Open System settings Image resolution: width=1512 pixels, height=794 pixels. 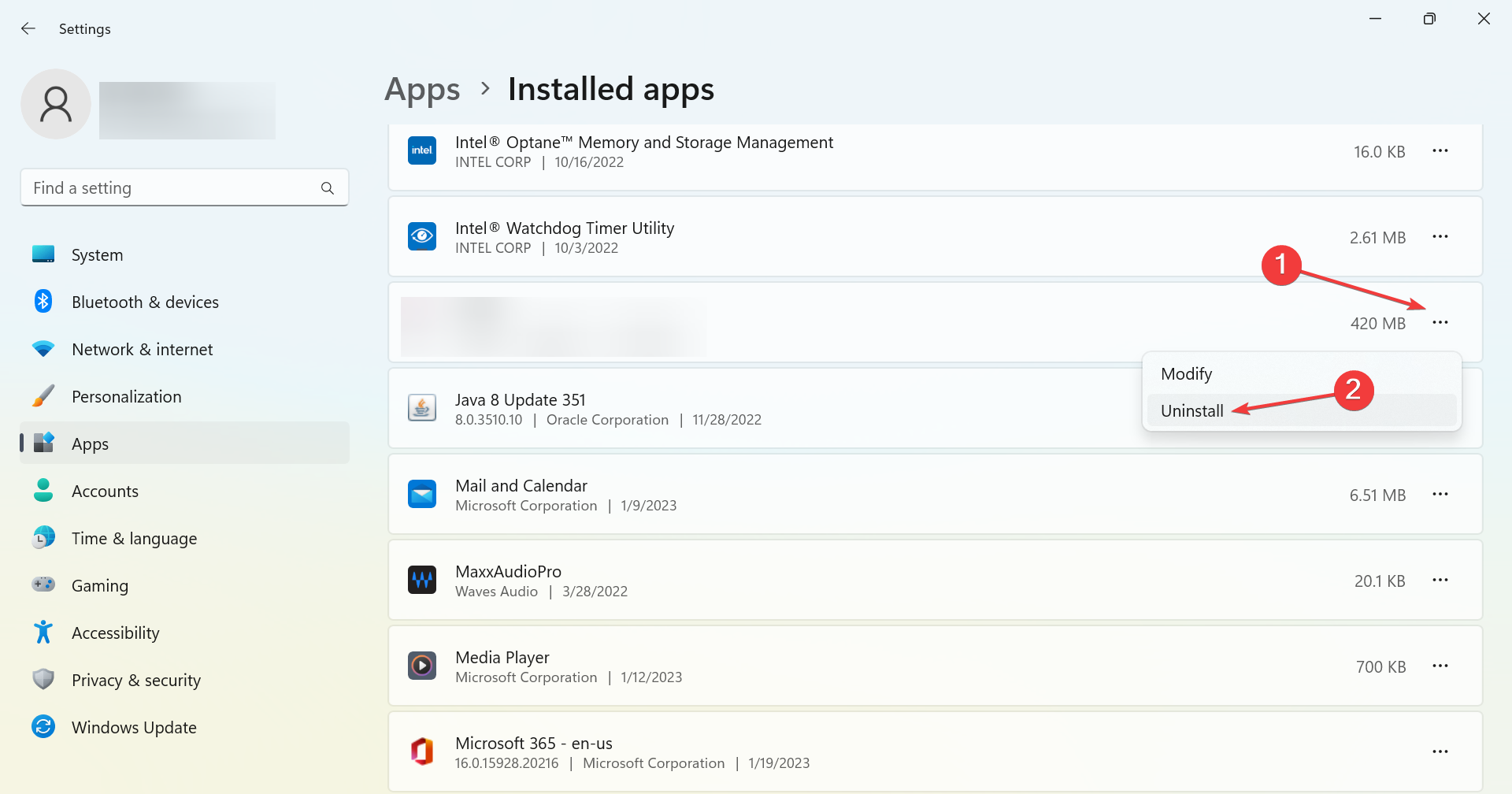184,254
